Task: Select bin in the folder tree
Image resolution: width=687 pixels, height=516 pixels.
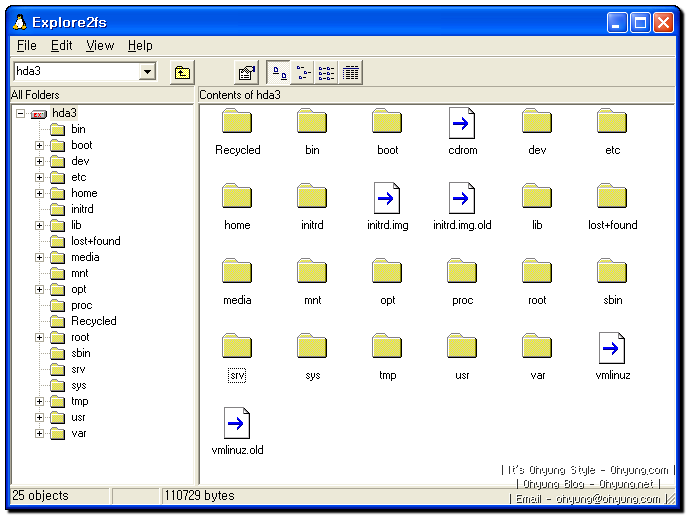Action: click(x=78, y=129)
